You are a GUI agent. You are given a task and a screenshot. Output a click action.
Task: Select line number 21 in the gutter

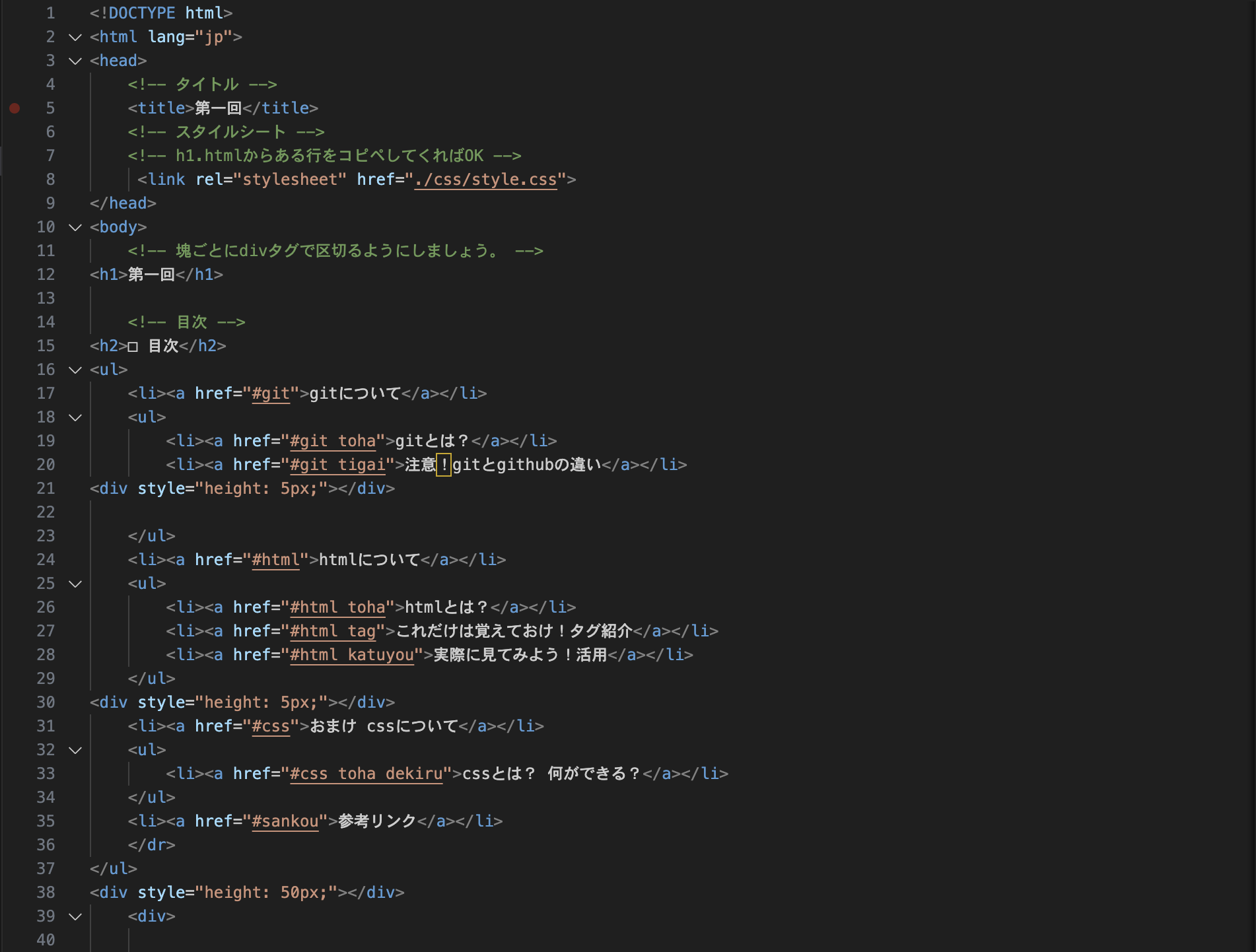[46, 489]
